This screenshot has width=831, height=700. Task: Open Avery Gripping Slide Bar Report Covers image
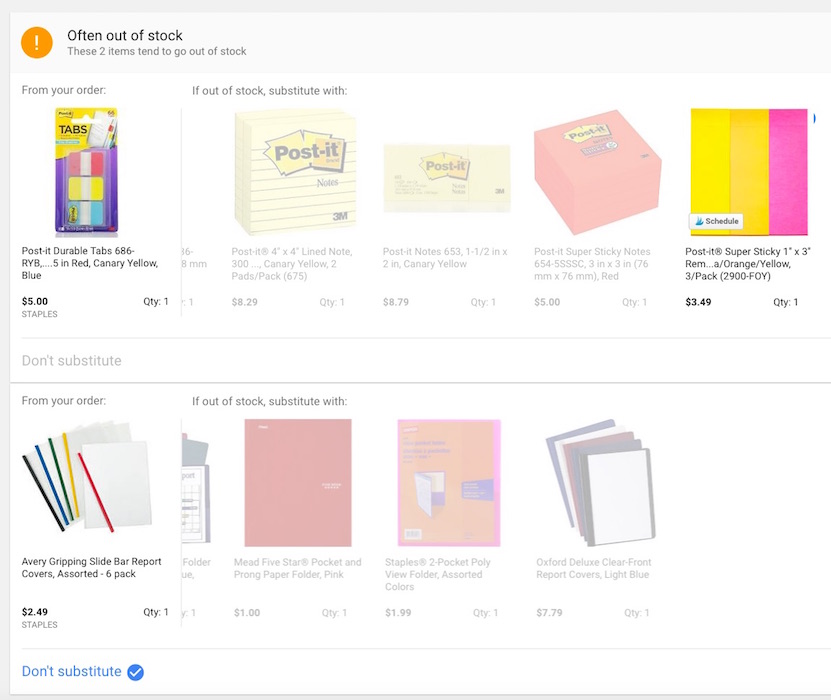pyautogui.click(x=87, y=477)
